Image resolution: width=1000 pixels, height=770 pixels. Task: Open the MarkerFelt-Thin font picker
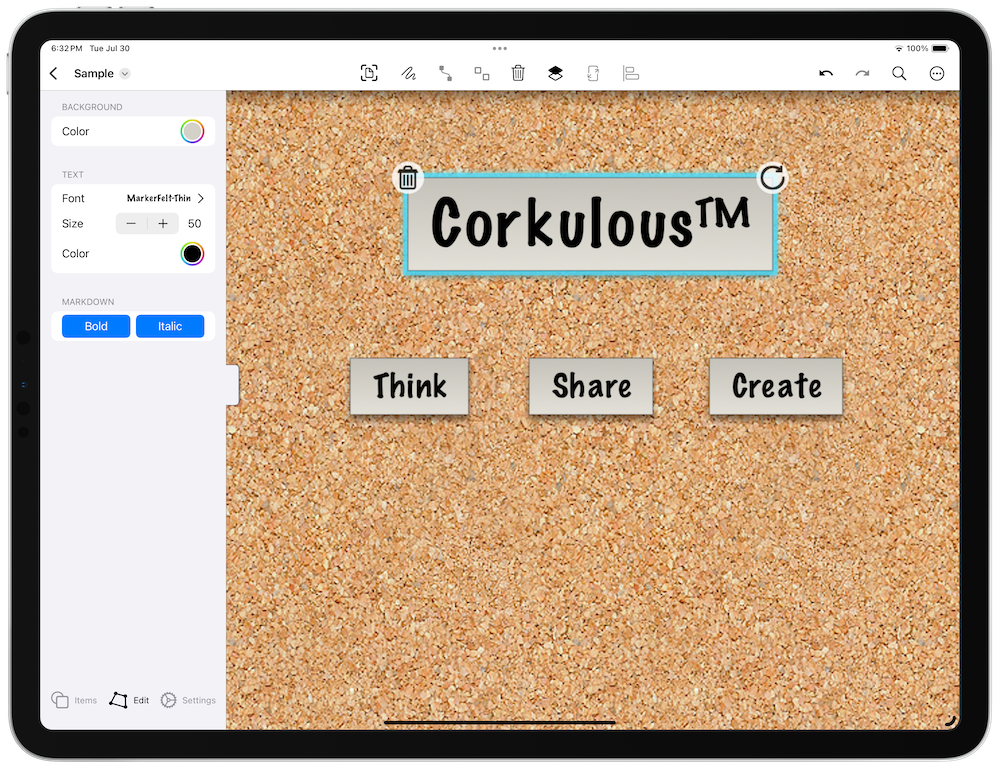[165, 198]
